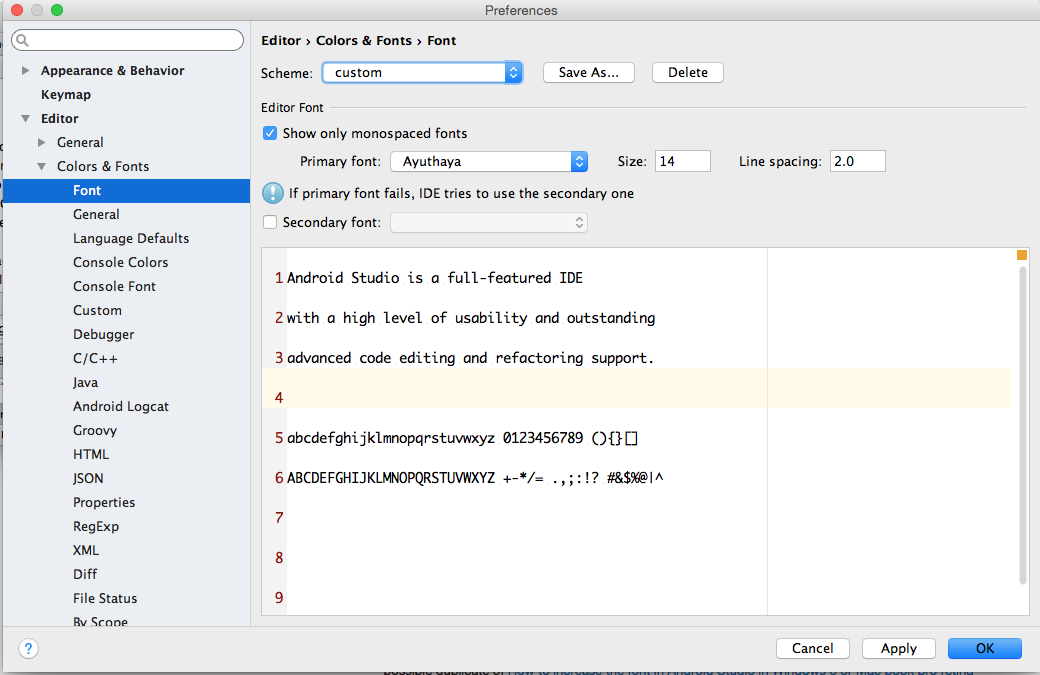Open Console Font settings
The width and height of the screenshot is (1040, 675).
[x=114, y=286]
